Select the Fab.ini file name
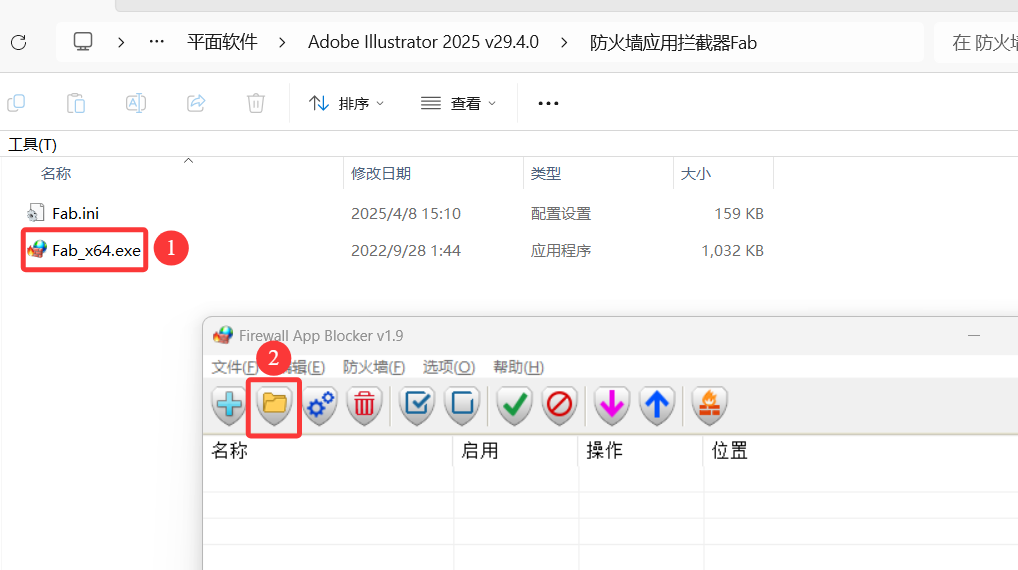 pyautogui.click(x=75, y=214)
